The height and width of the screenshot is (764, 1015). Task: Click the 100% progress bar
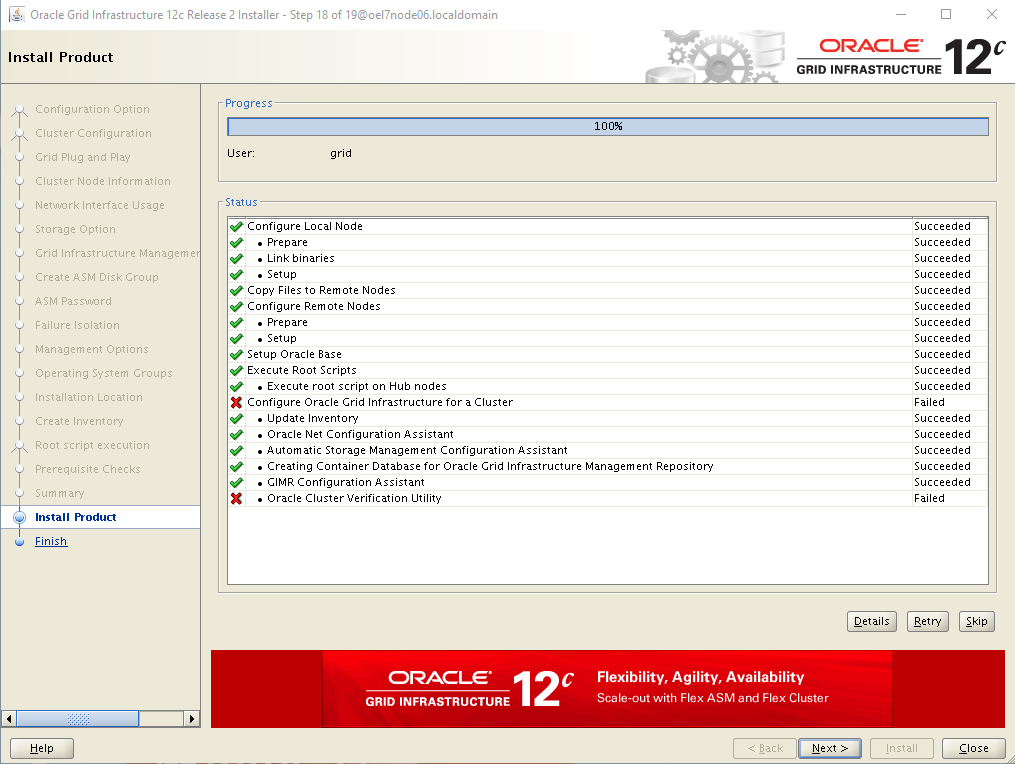607,127
